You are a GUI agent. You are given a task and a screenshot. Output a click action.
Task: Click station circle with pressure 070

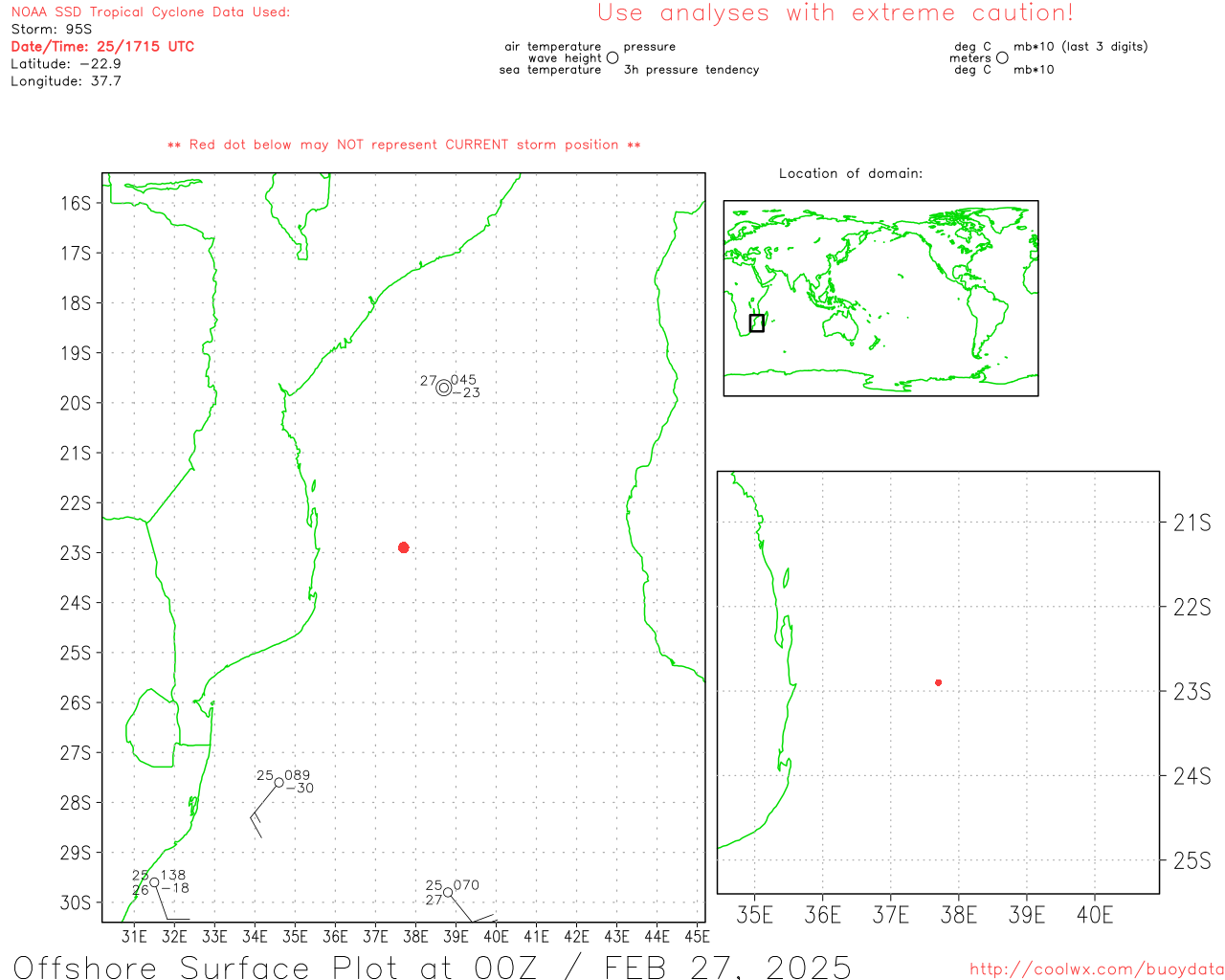click(x=447, y=893)
